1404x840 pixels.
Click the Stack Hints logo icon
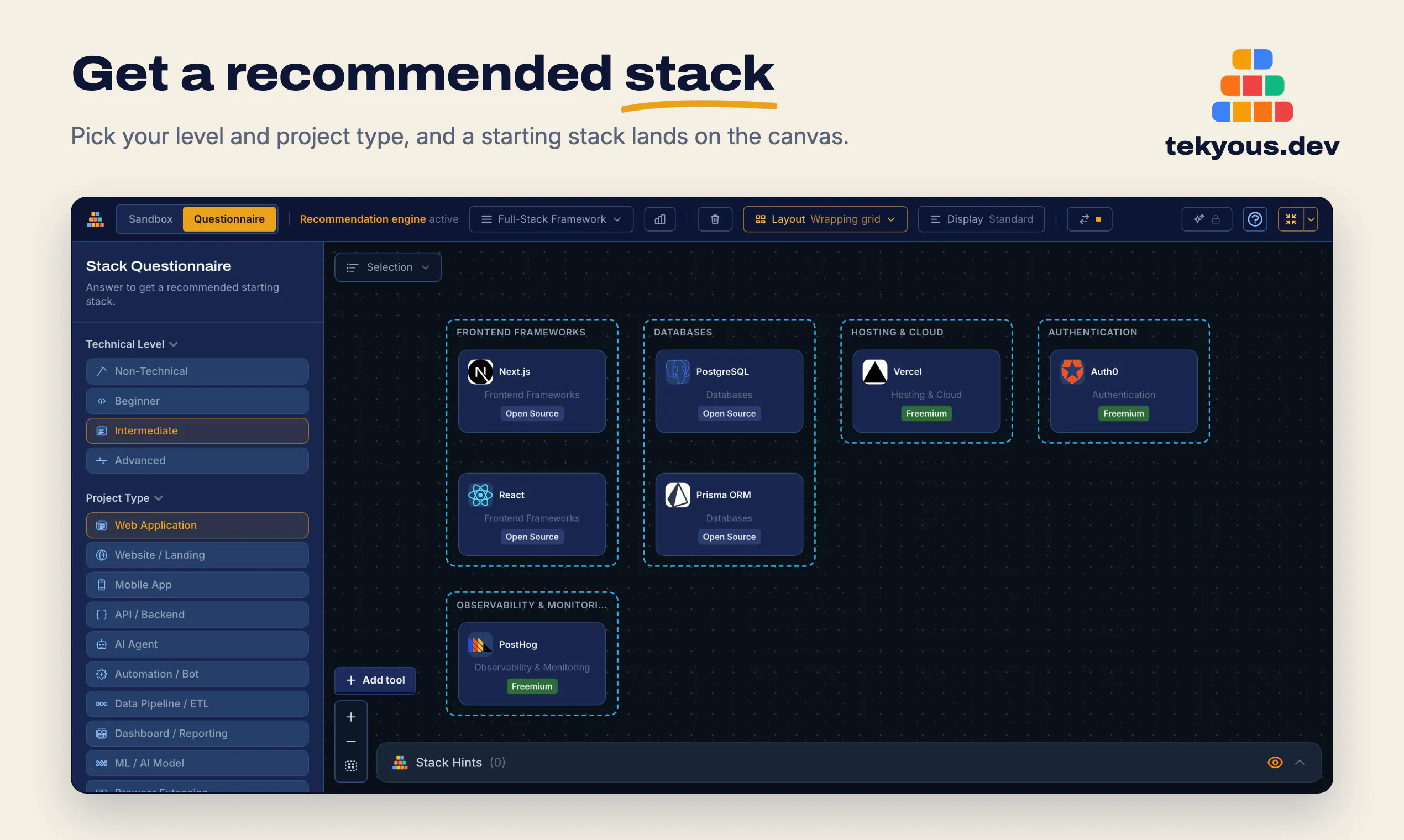[x=400, y=763]
